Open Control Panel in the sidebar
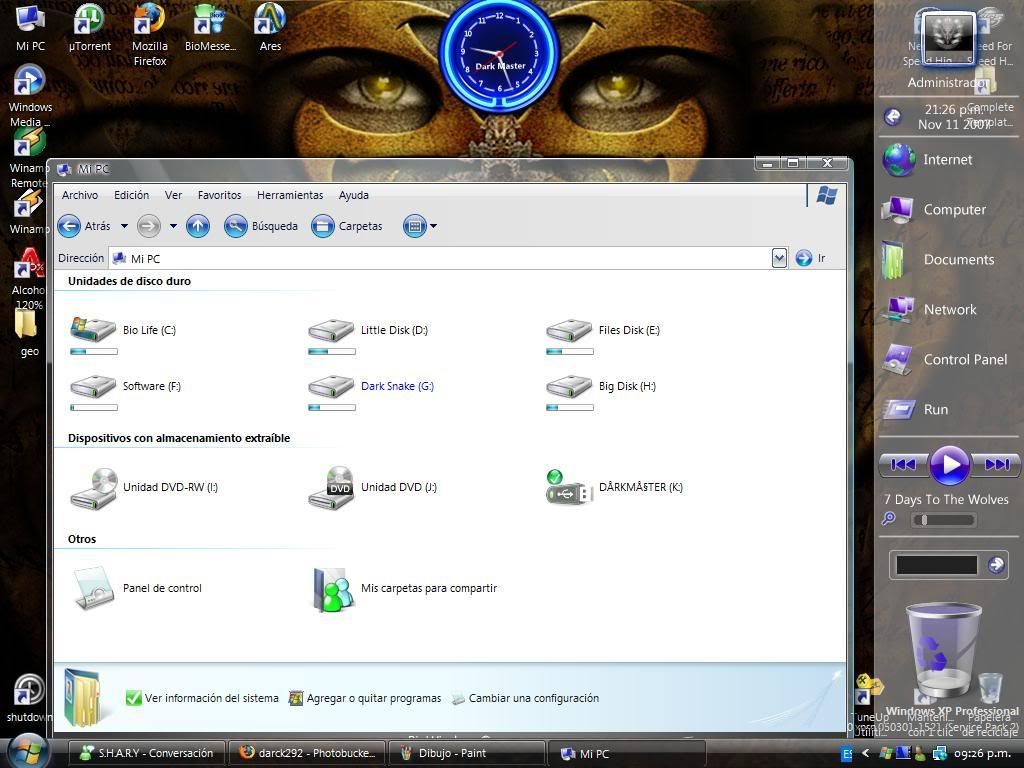 [944, 360]
